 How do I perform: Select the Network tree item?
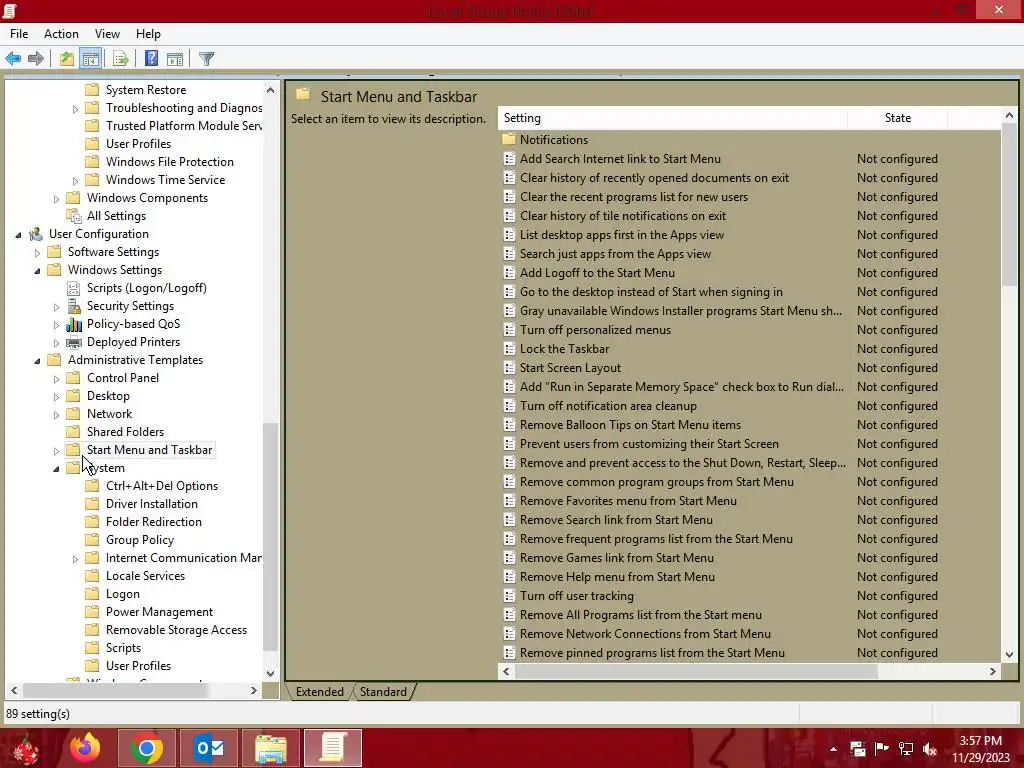click(x=110, y=414)
